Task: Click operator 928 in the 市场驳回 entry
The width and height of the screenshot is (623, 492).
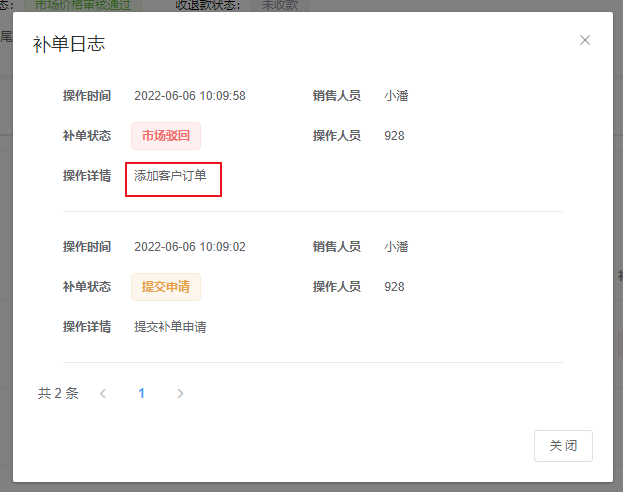Action: 394,136
